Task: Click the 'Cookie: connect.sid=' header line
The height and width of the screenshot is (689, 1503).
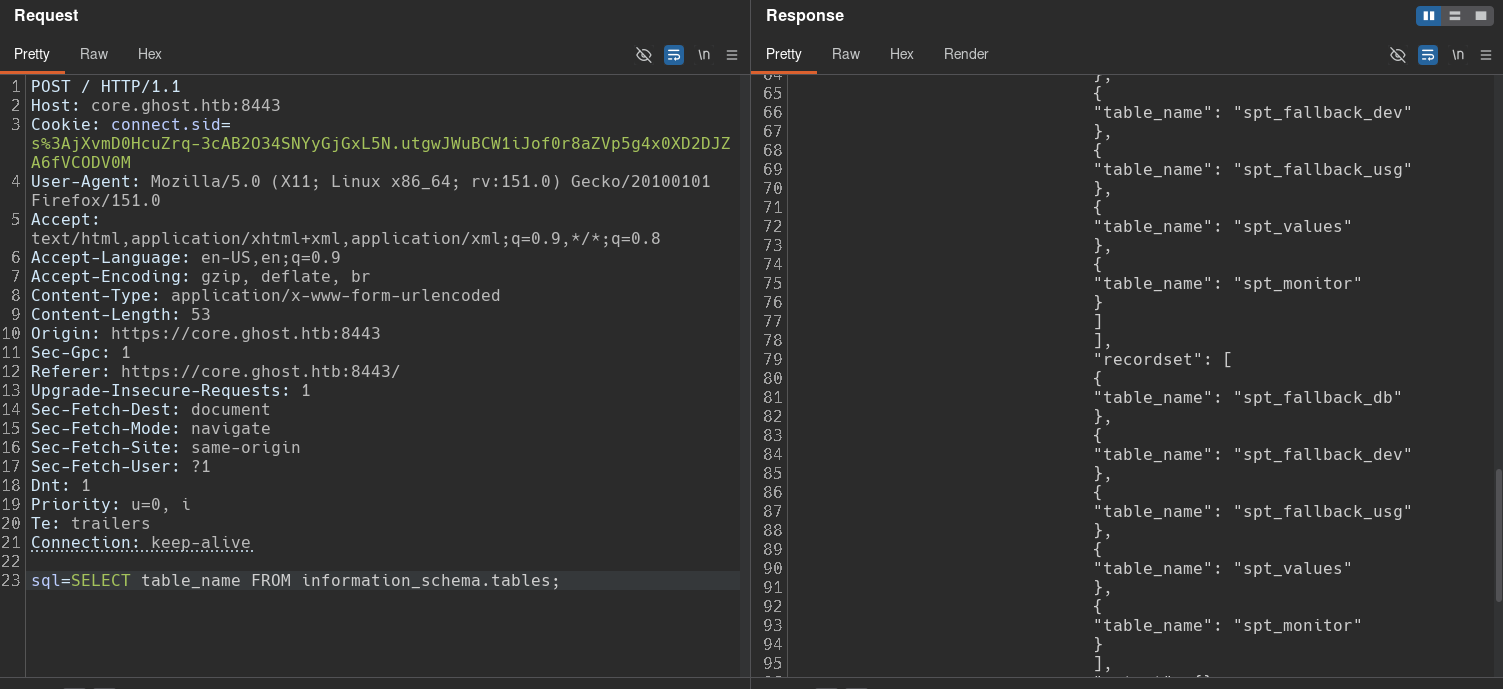Action: tap(131, 124)
